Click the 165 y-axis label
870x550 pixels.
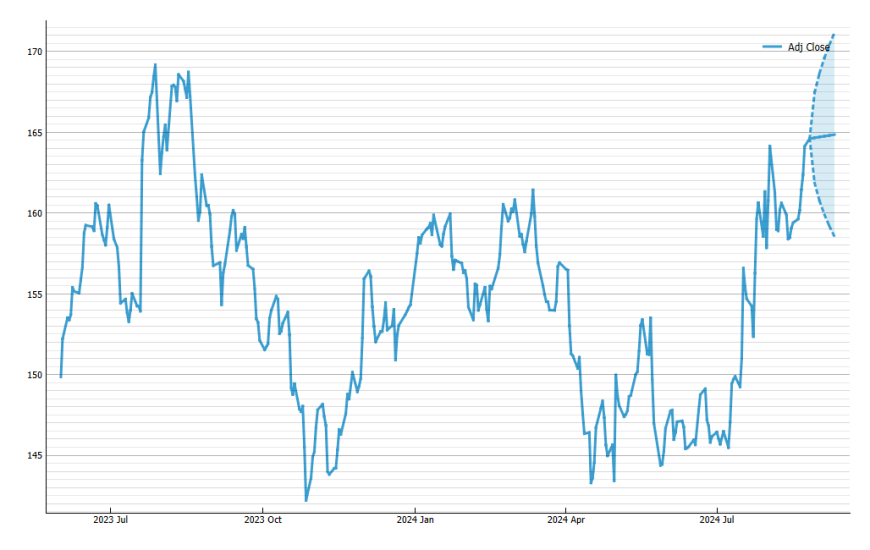[34, 133]
